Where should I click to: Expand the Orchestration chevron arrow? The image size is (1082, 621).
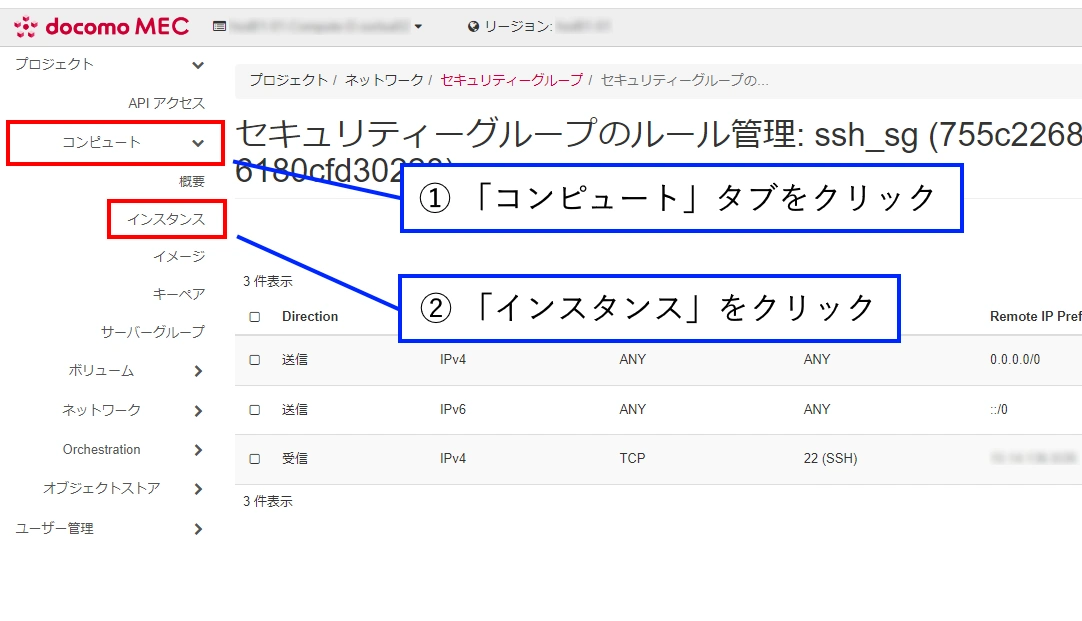(x=198, y=450)
